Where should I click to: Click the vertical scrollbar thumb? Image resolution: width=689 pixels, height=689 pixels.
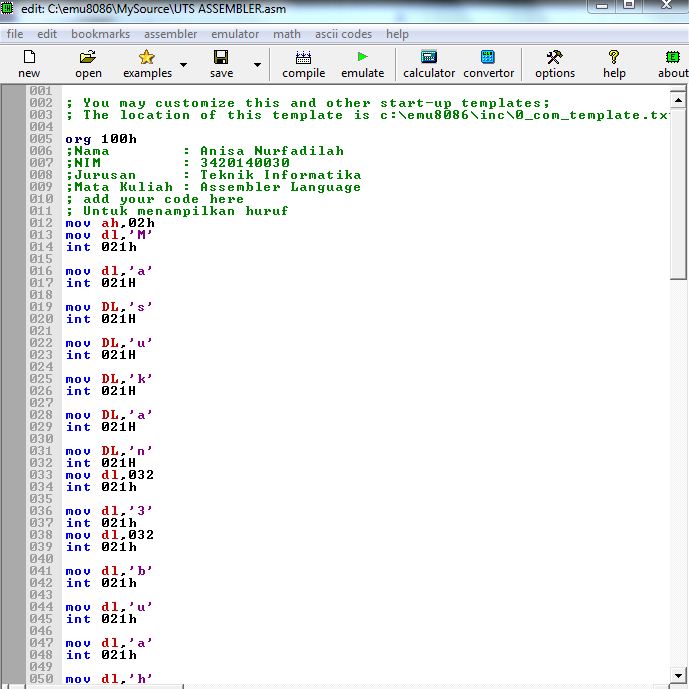click(x=678, y=194)
